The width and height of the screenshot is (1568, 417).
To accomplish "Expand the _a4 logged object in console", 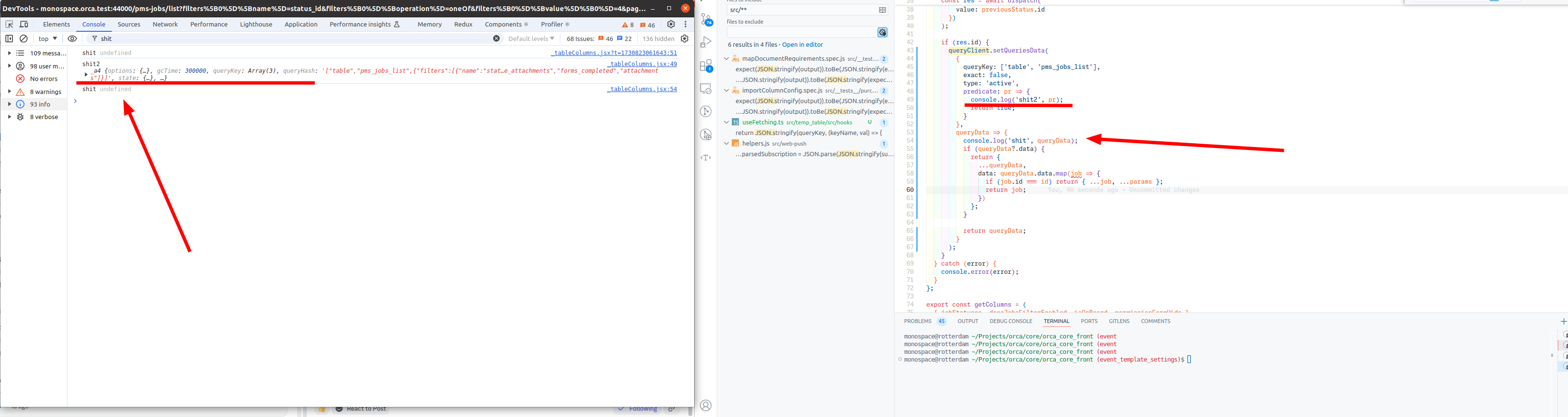I will 86,74.
